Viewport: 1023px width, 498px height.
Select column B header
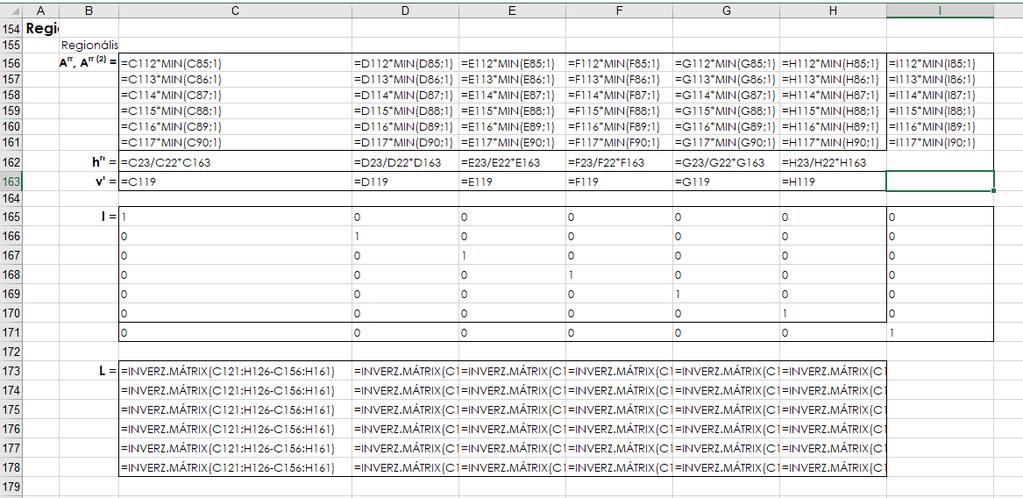pyautogui.click(x=89, y=10)
